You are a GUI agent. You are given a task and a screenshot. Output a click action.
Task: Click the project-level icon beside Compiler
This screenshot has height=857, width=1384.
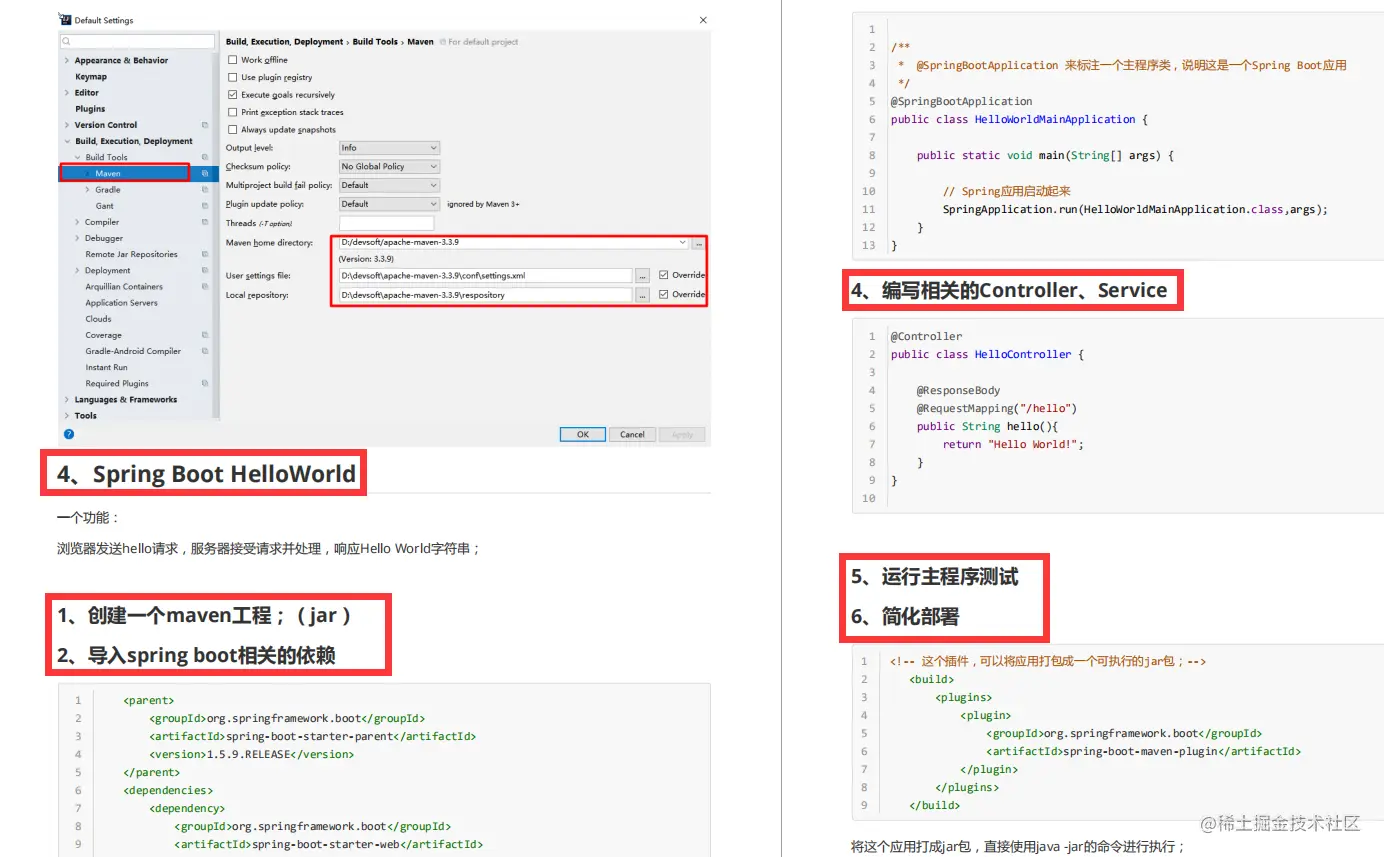tap(205, 222)
